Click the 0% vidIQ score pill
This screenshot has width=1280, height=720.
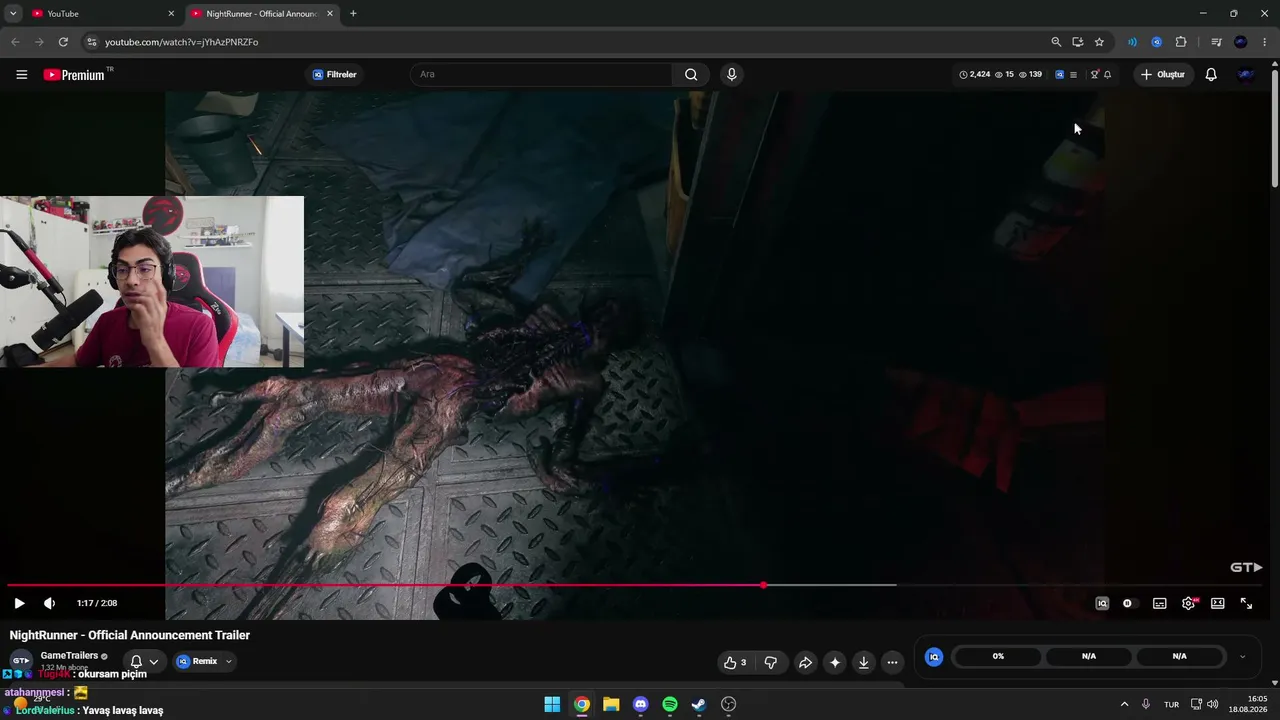pyautogui.click(x=998, y=657)
